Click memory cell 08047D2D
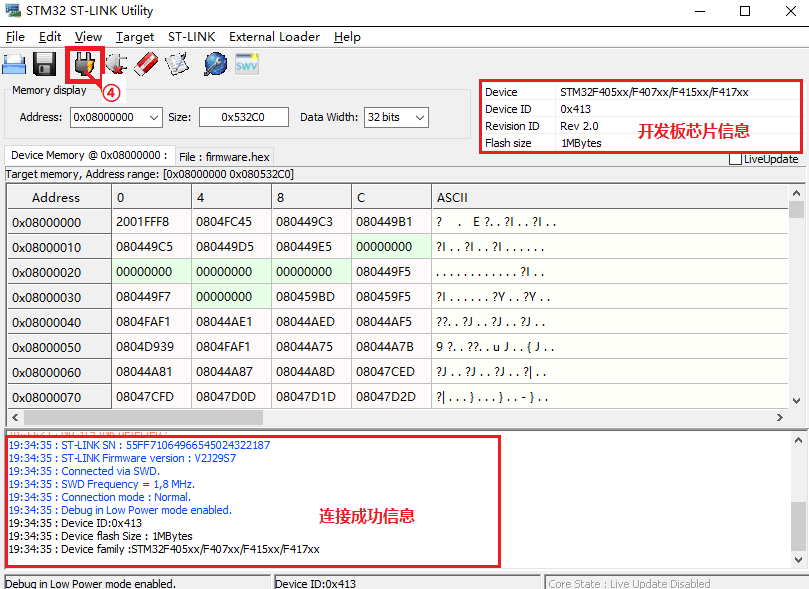Viewport: 809px width, 589px height. [x=392, y=397]
